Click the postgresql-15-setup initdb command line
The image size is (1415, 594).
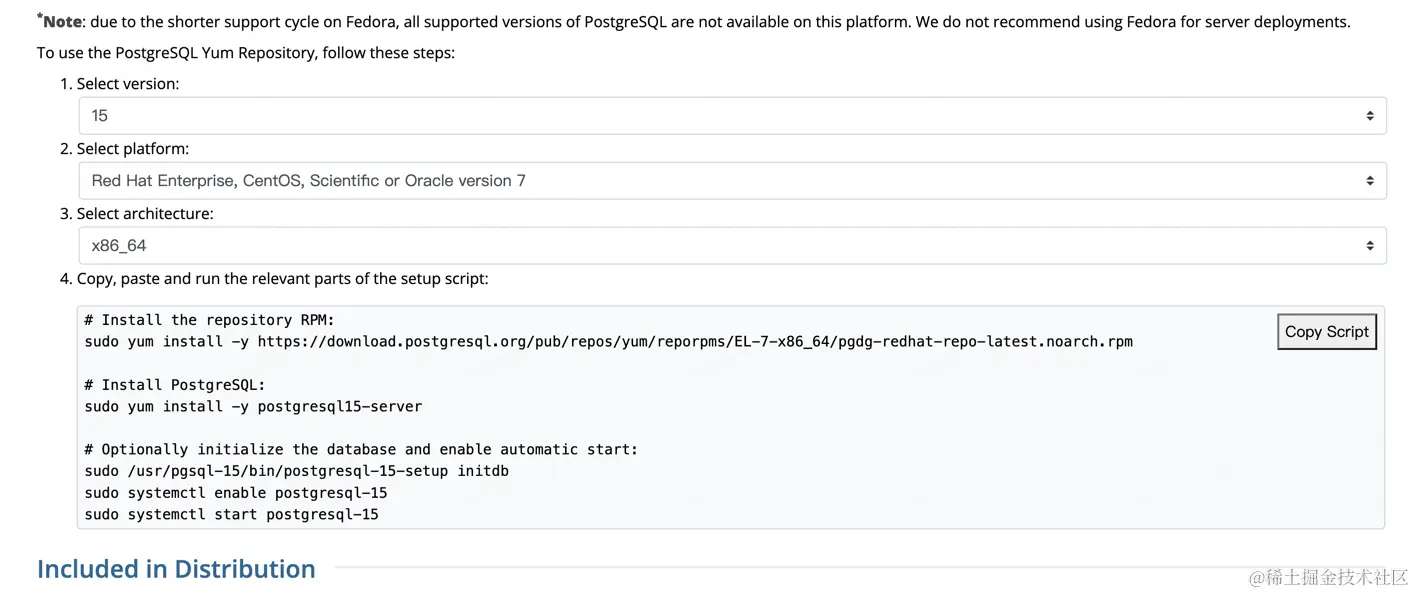[x=297, y=471]
